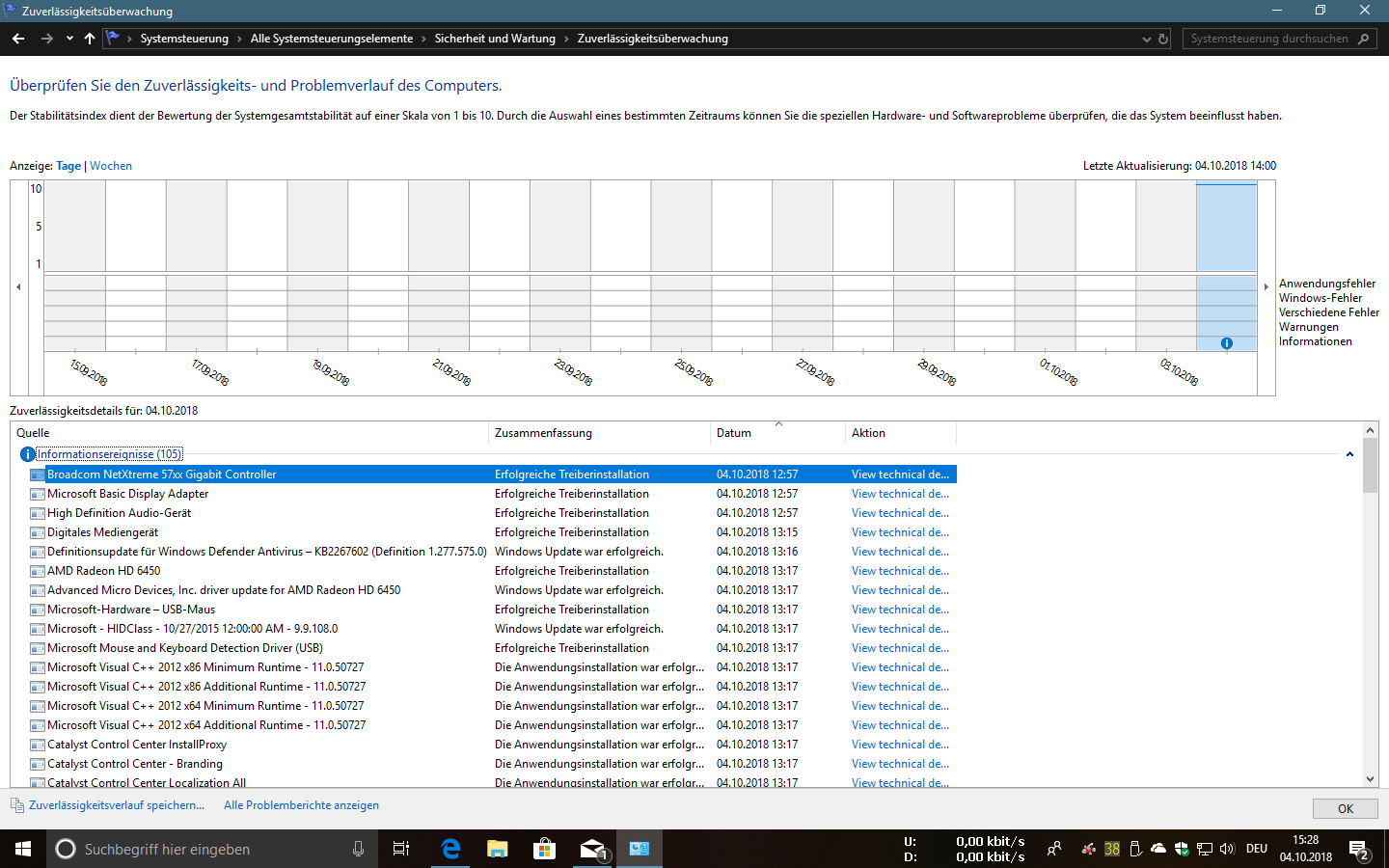Click the OK button
Viewport: 1389px width, 868px height.
coord(1345,809)
